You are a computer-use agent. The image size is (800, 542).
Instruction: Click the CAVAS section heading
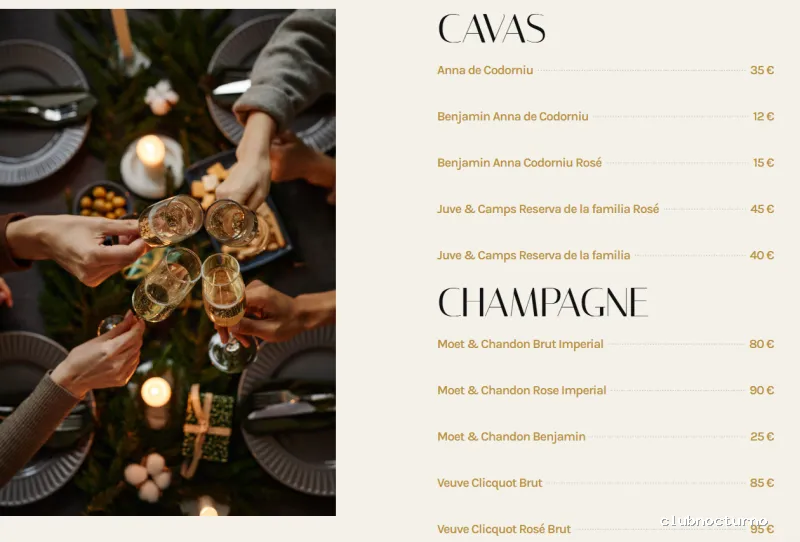click(491, 29)
